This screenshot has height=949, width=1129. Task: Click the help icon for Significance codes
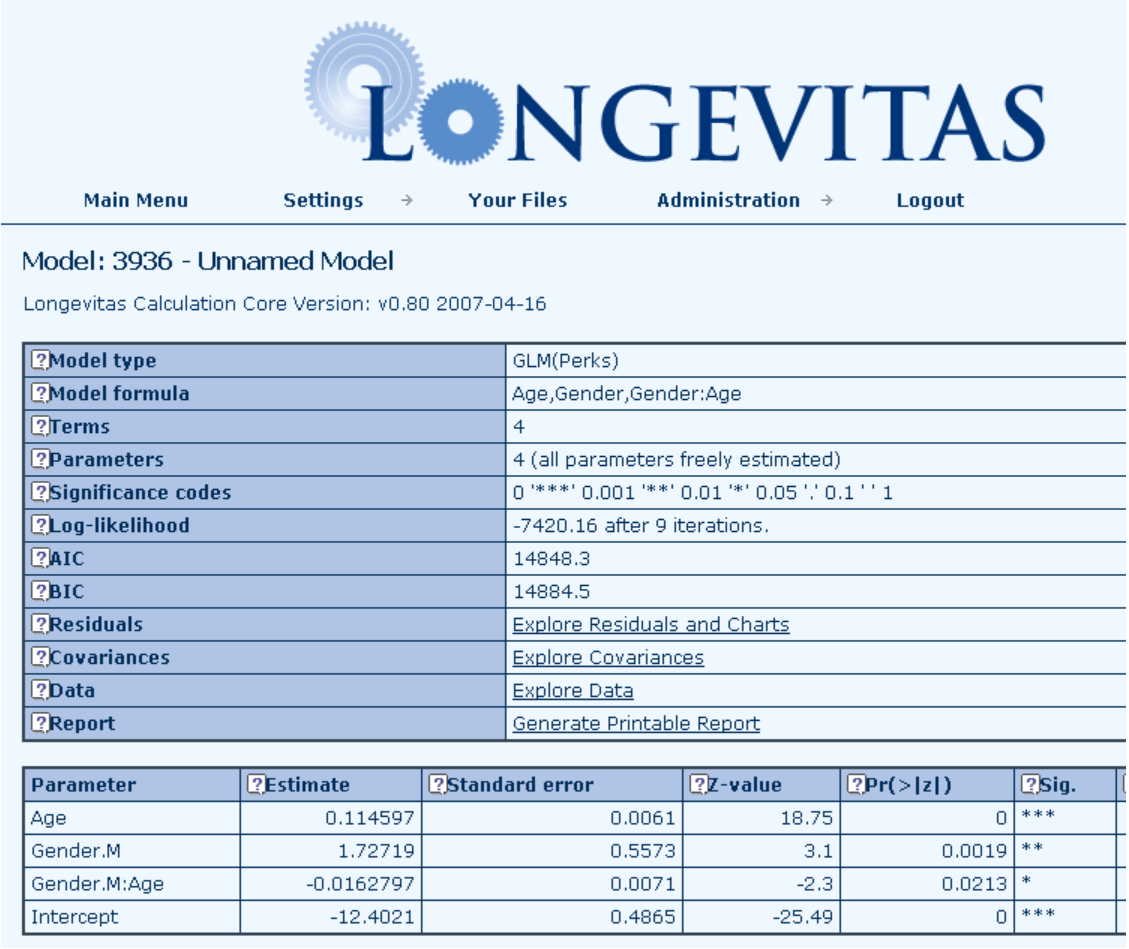(40, 493)
